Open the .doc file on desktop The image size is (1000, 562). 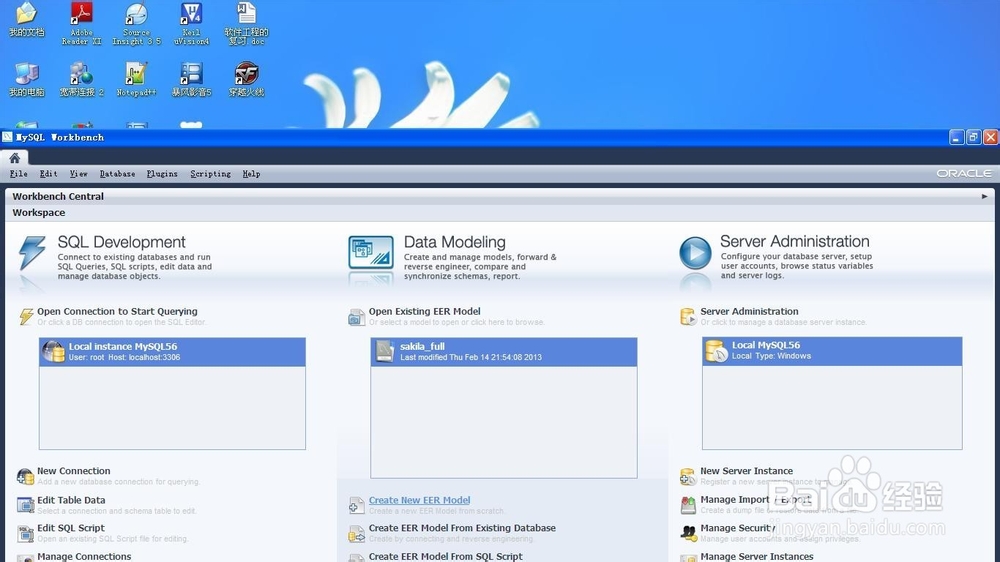coord(246,24)
